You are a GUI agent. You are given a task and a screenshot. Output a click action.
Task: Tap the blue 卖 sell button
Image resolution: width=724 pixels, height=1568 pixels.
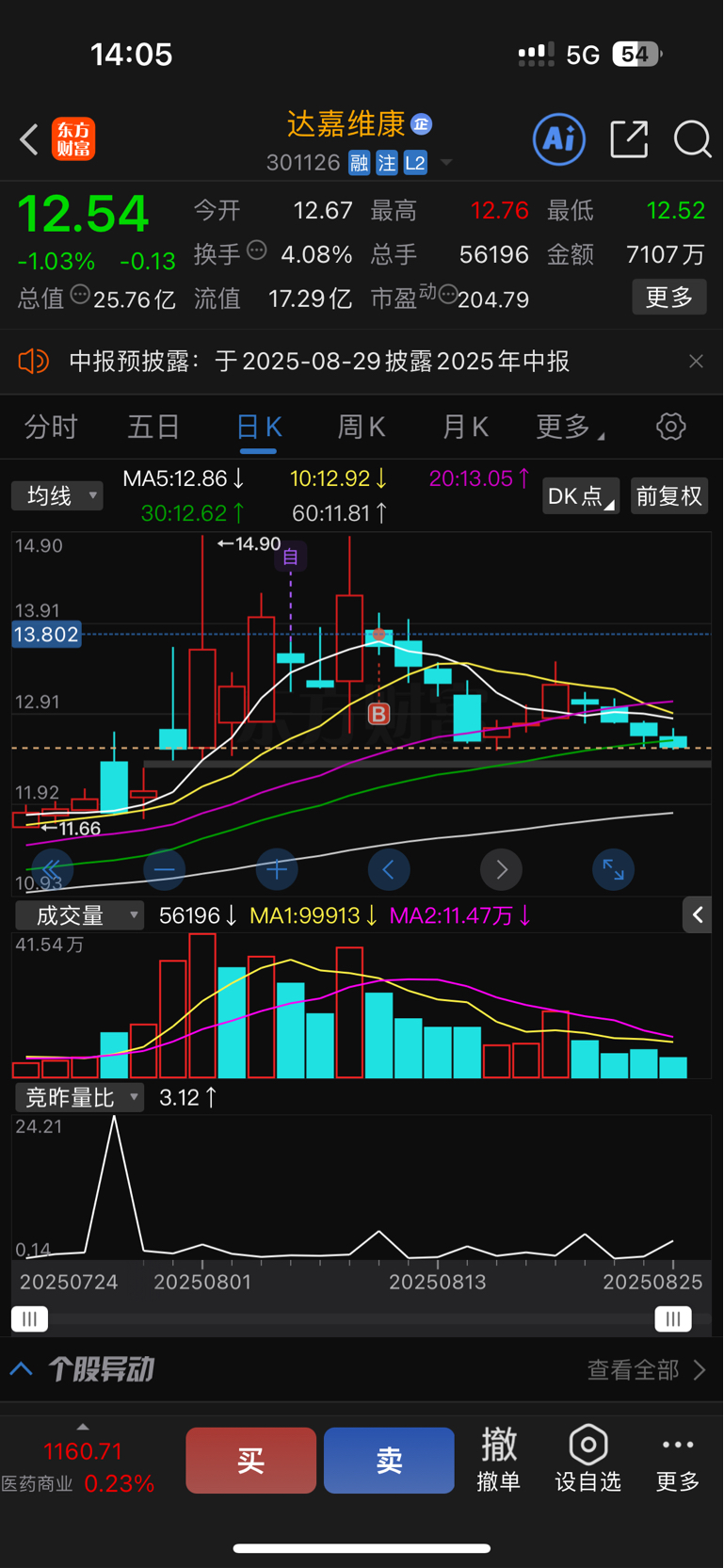coord(389,1461)
